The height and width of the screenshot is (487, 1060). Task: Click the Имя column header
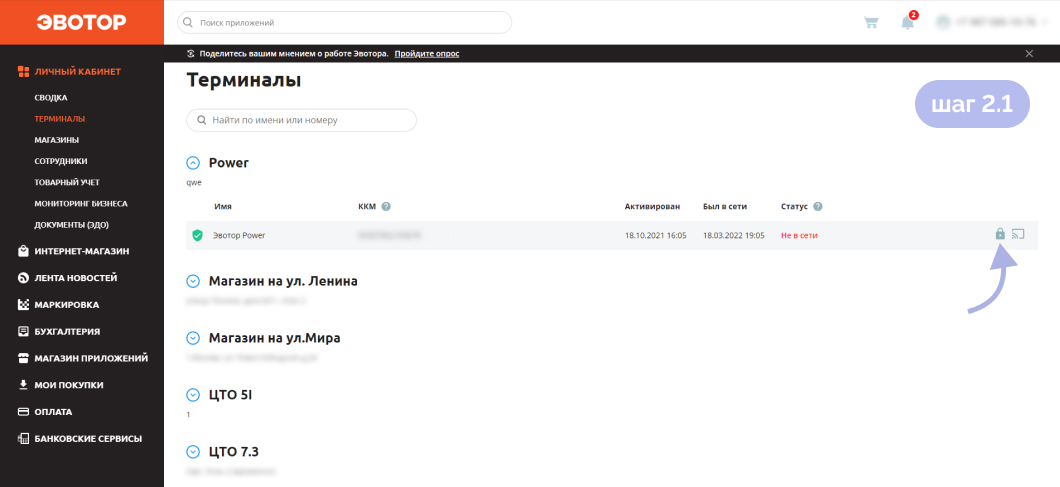coord(223,206)
